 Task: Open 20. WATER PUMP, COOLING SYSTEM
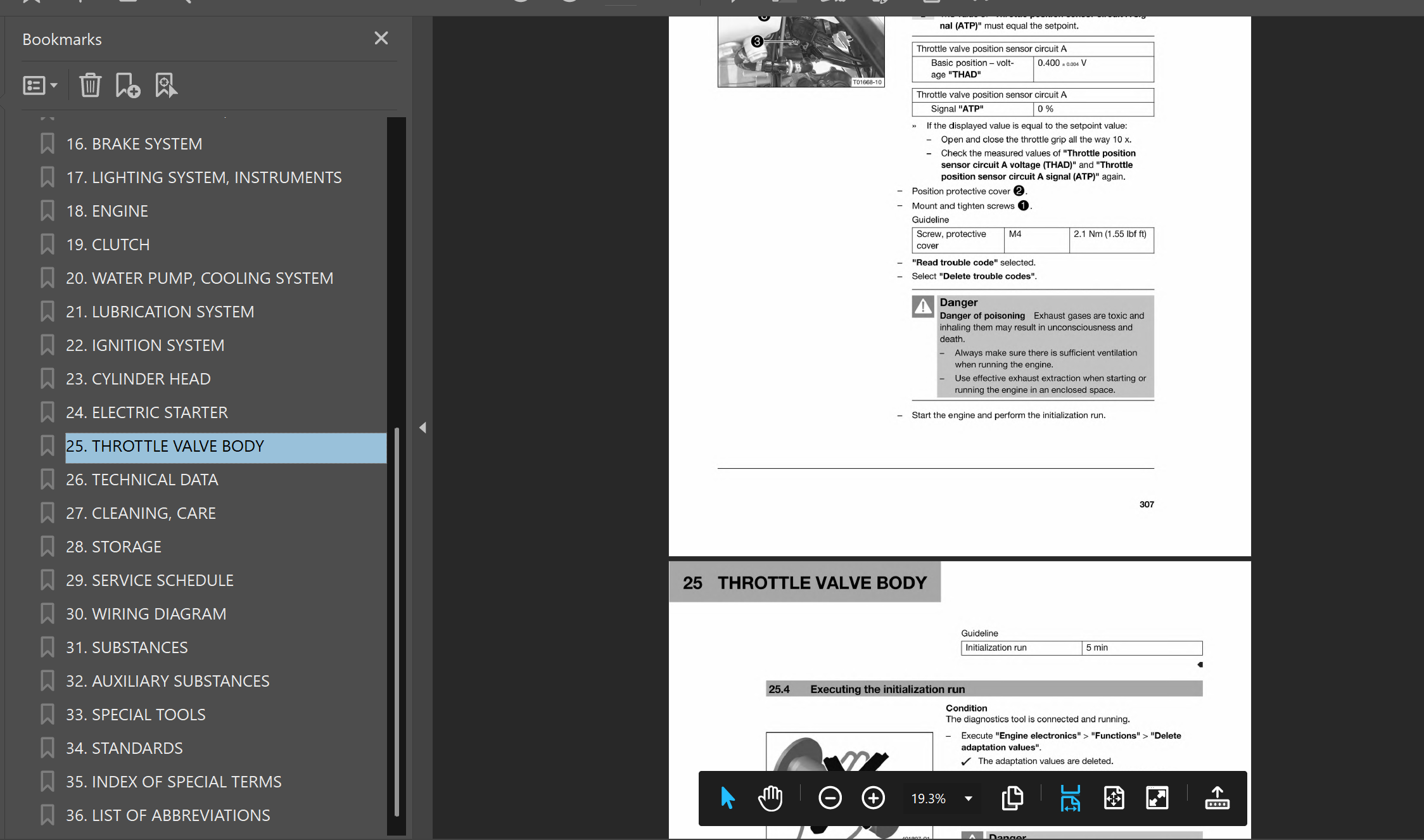click(x=200, y=279)
